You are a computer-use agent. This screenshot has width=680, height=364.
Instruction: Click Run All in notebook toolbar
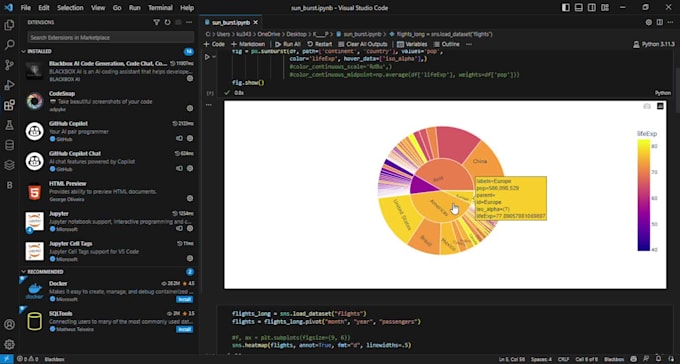tap(288, 44)
